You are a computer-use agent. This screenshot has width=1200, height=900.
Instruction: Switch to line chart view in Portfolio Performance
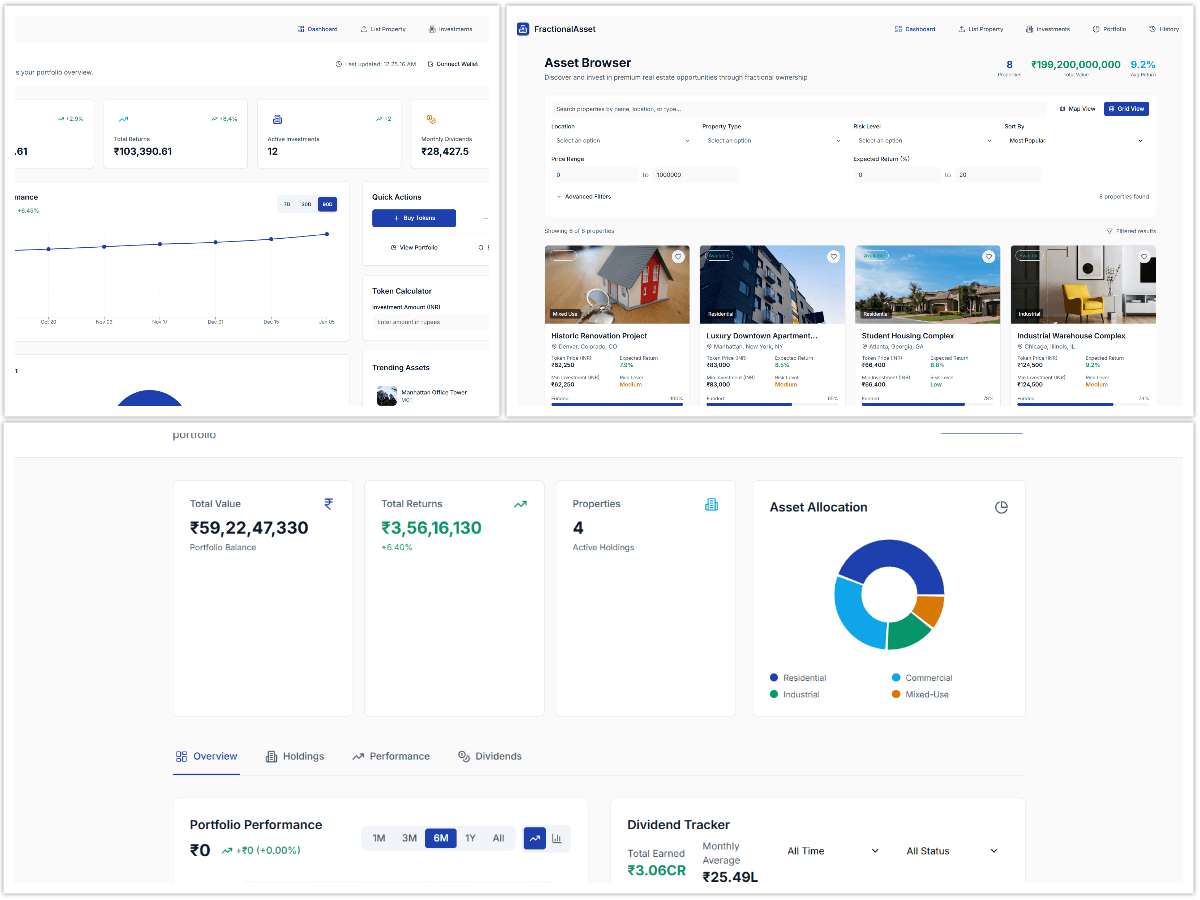535,838
